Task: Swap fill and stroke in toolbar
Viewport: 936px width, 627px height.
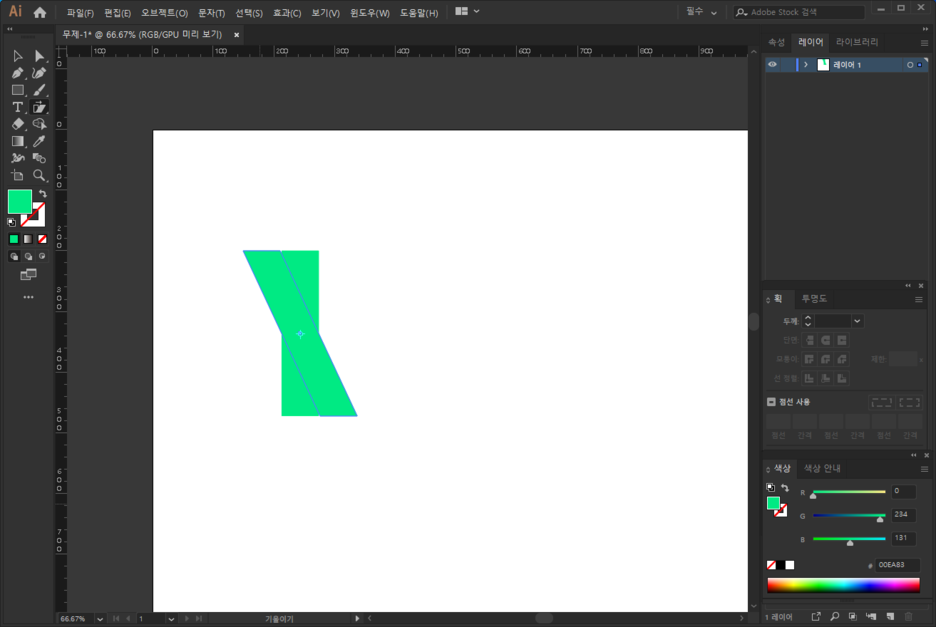Action: pyautogui.click(x=42, y=194)
